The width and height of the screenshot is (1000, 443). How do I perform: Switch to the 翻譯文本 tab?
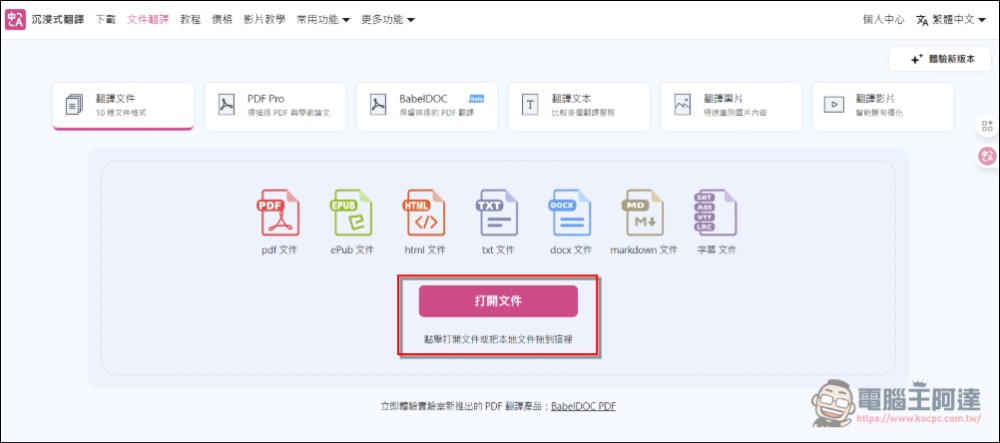(579, 106)
